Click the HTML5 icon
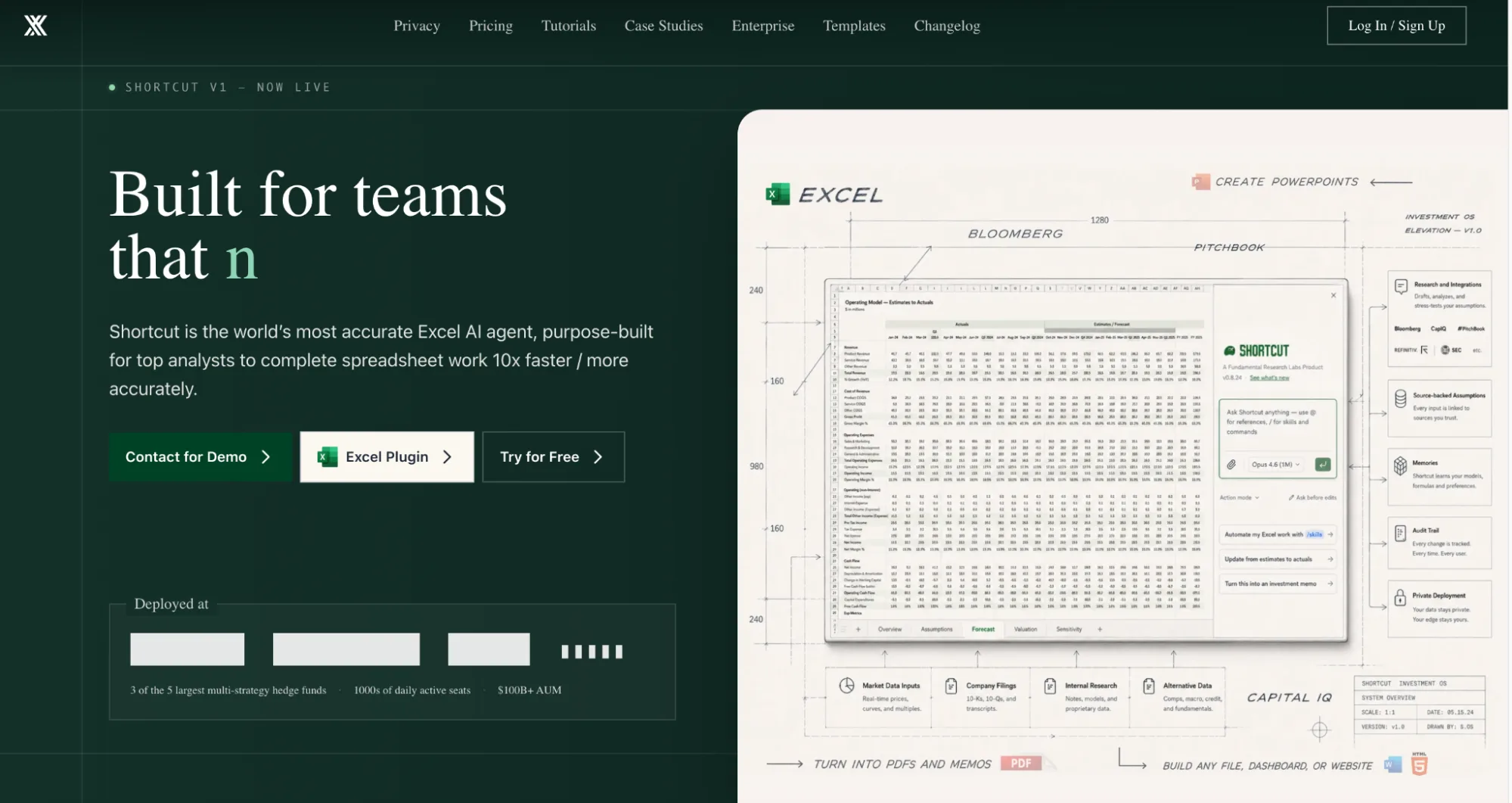 point(1419,764)
